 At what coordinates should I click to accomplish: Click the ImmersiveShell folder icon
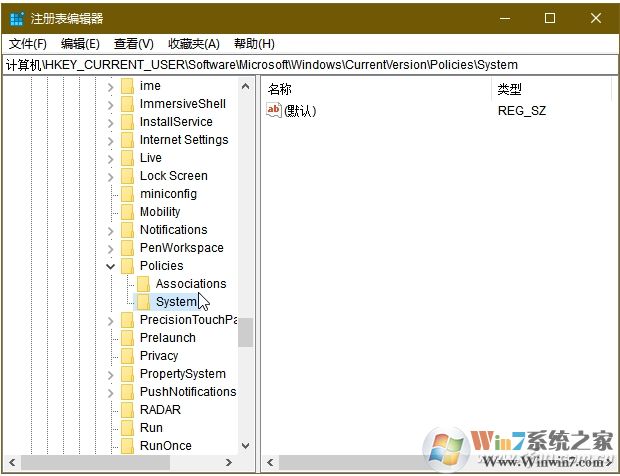[127, 104]
